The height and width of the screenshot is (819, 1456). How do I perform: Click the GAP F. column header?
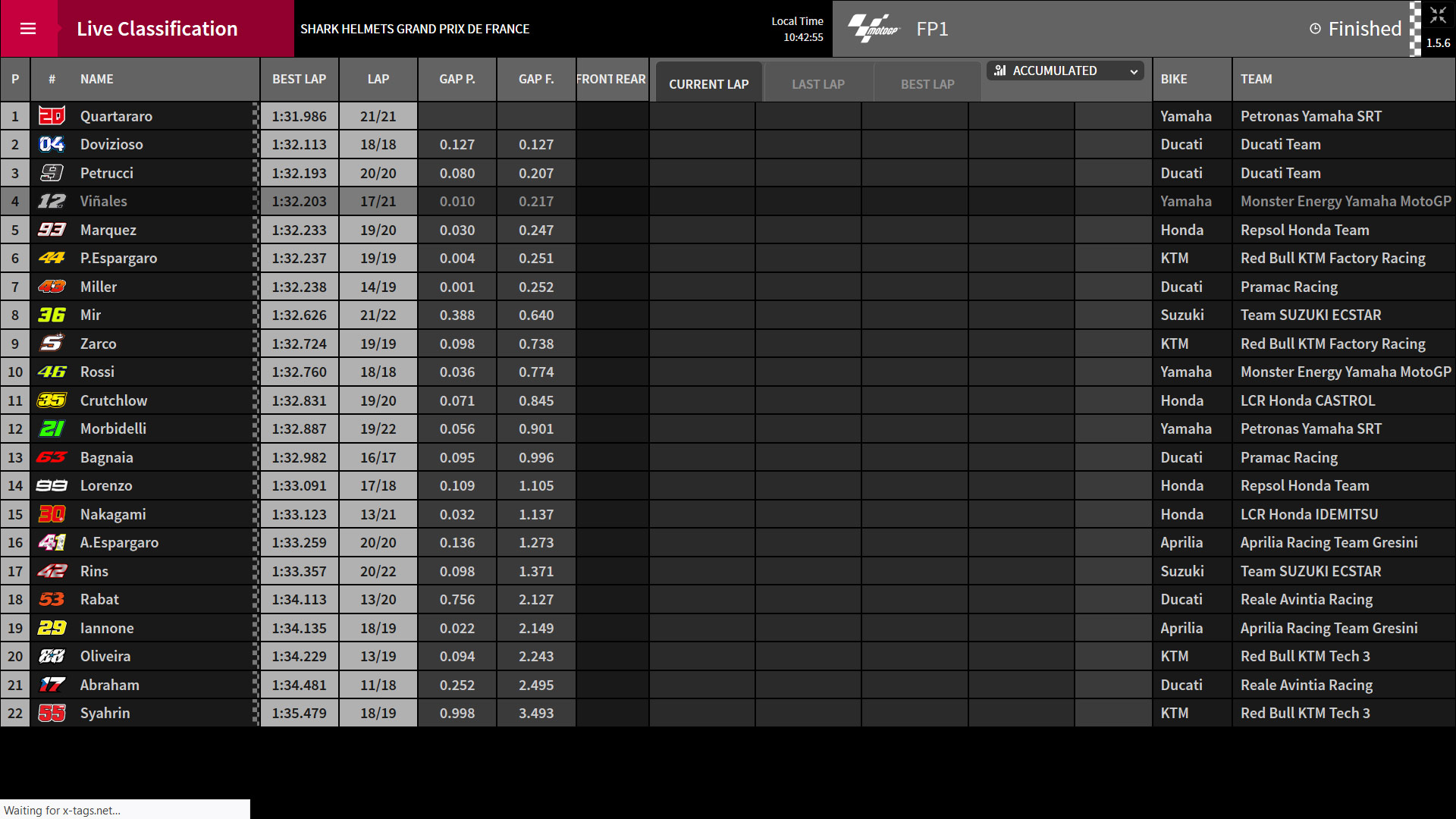[x=536, y=79]
